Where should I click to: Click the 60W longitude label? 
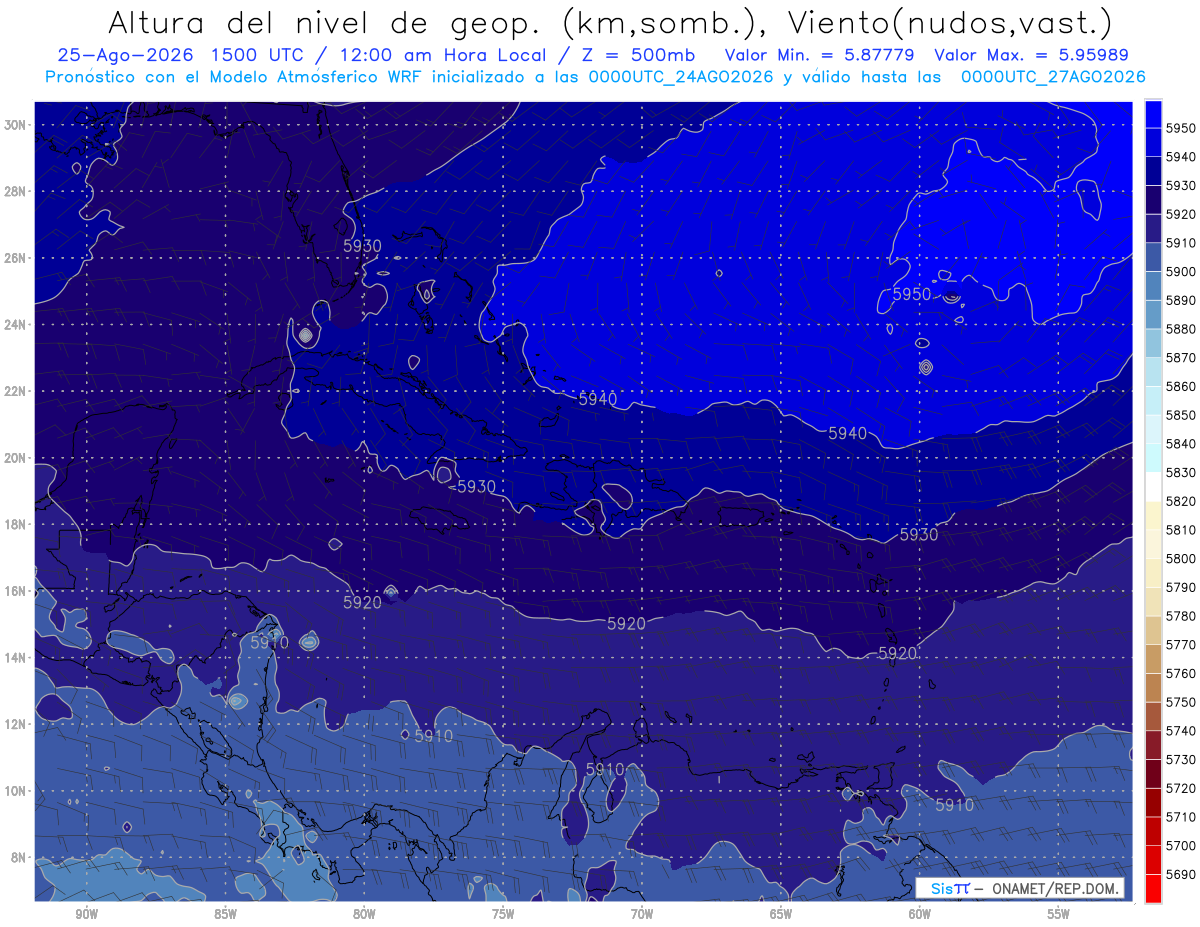920,914
